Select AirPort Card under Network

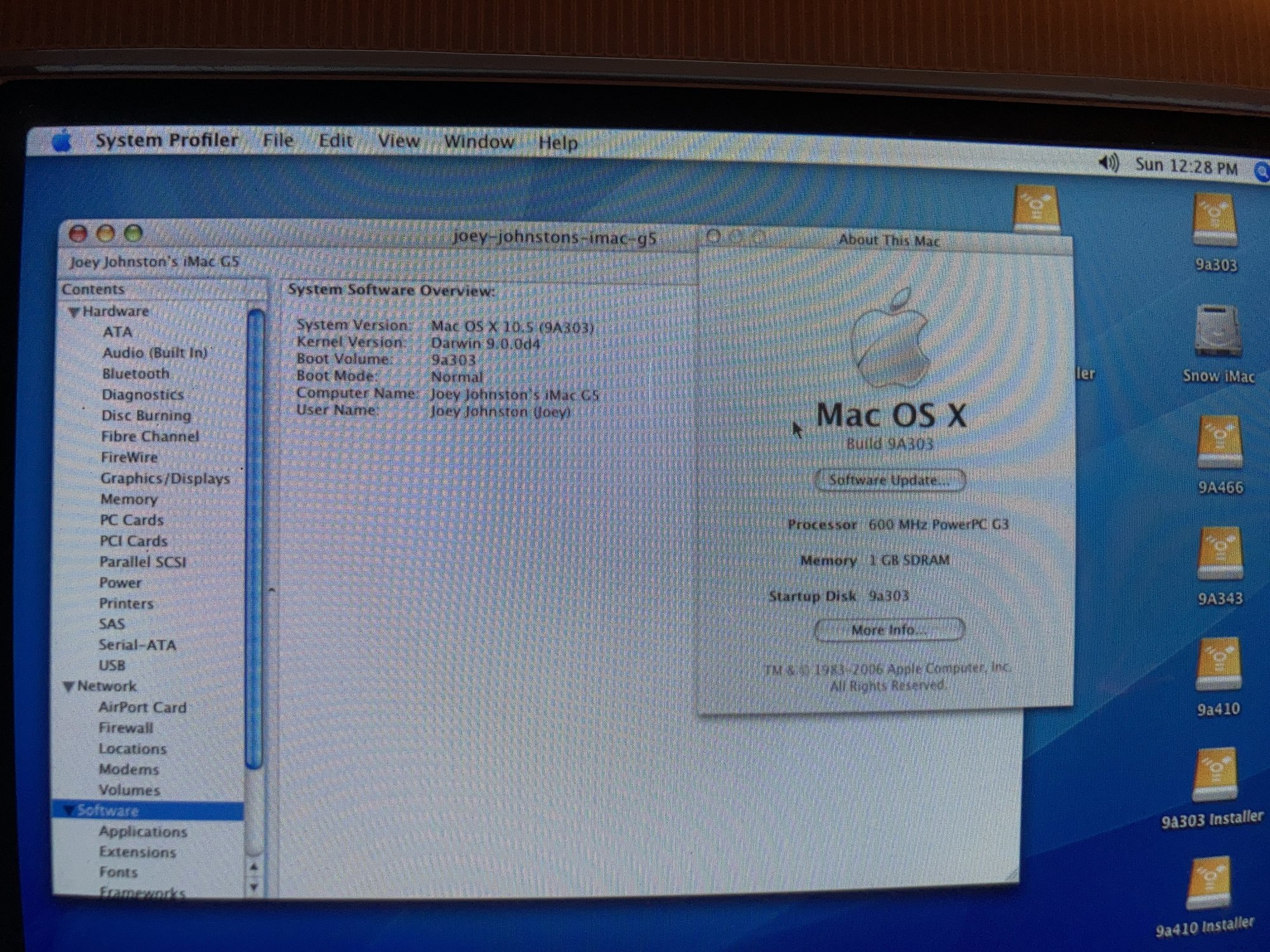(142, 707)
